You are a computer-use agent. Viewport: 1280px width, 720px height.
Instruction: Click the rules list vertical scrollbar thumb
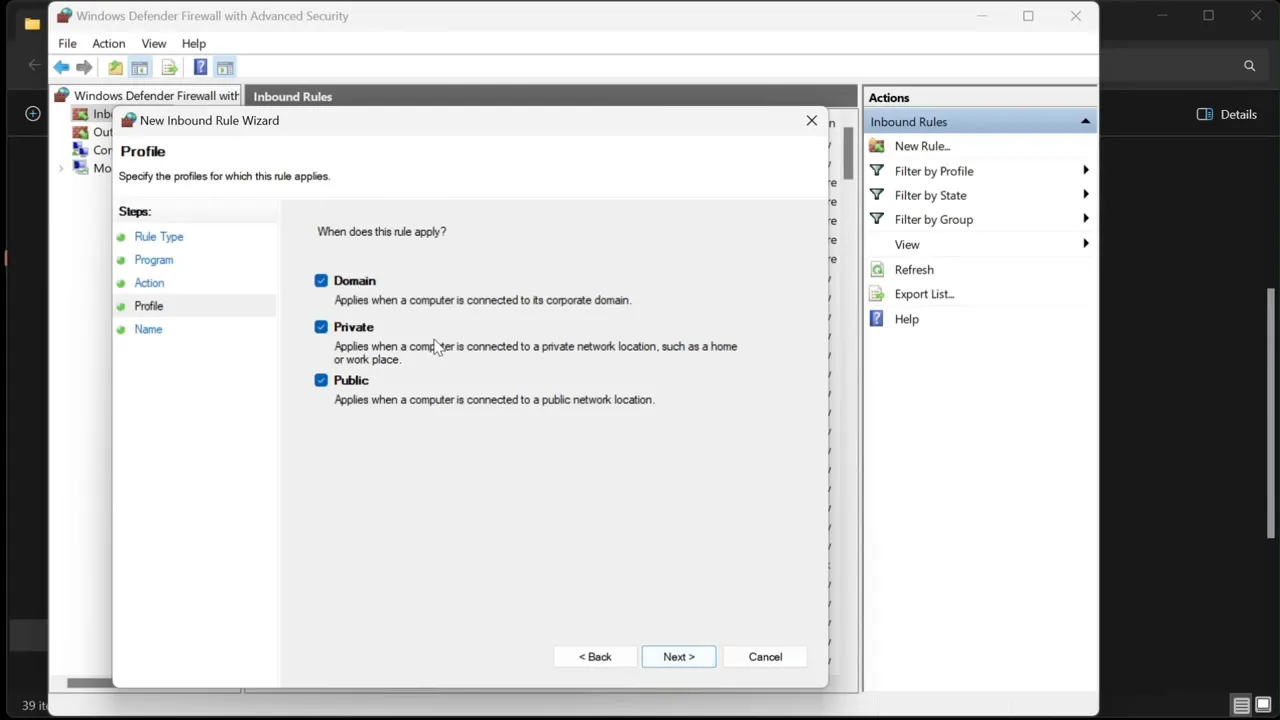[x=848, y=155]
